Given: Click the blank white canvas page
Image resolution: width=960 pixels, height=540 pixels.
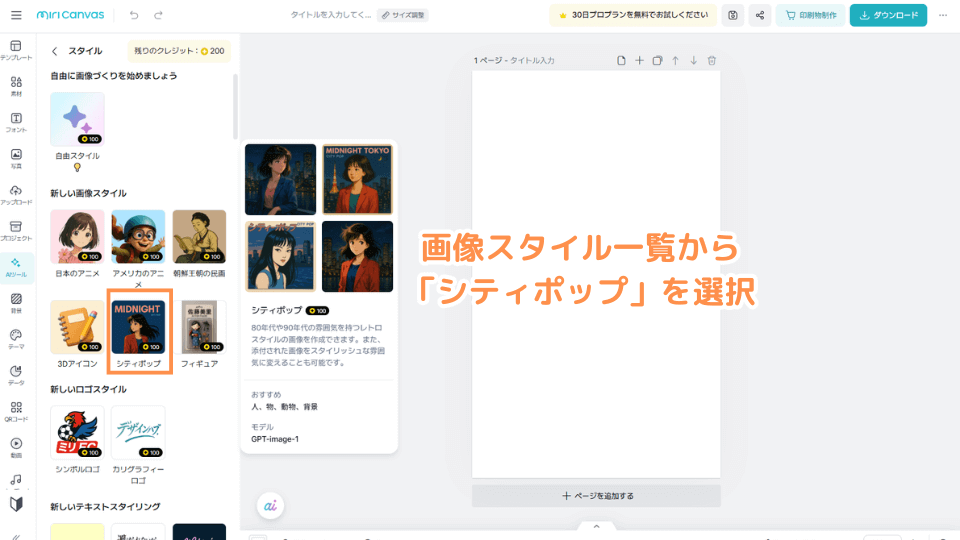Looking at the screenshot, I should (x=596, y=274).
